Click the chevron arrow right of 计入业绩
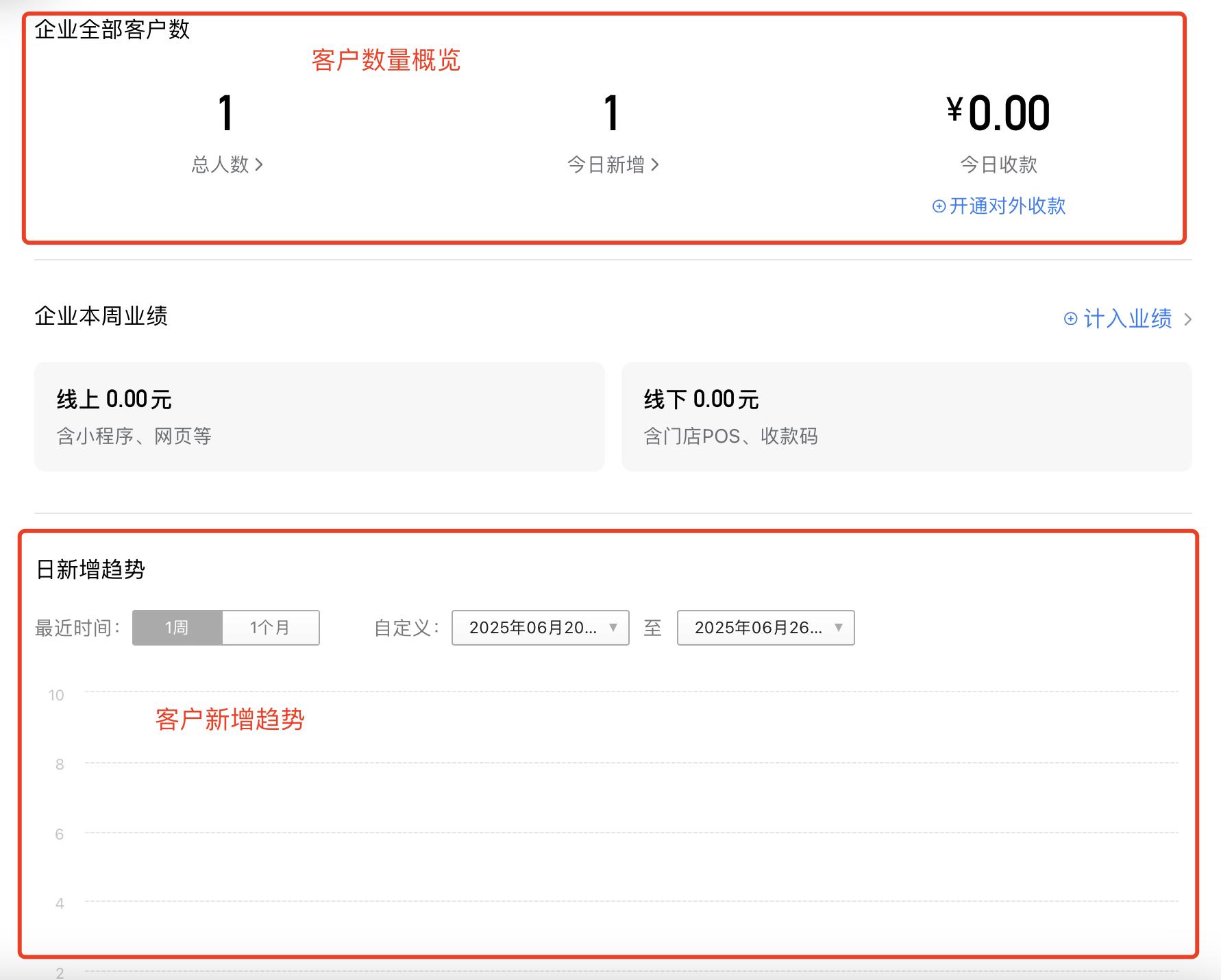Viewport: 1221px width, 980px height. tap(1187, 319)
